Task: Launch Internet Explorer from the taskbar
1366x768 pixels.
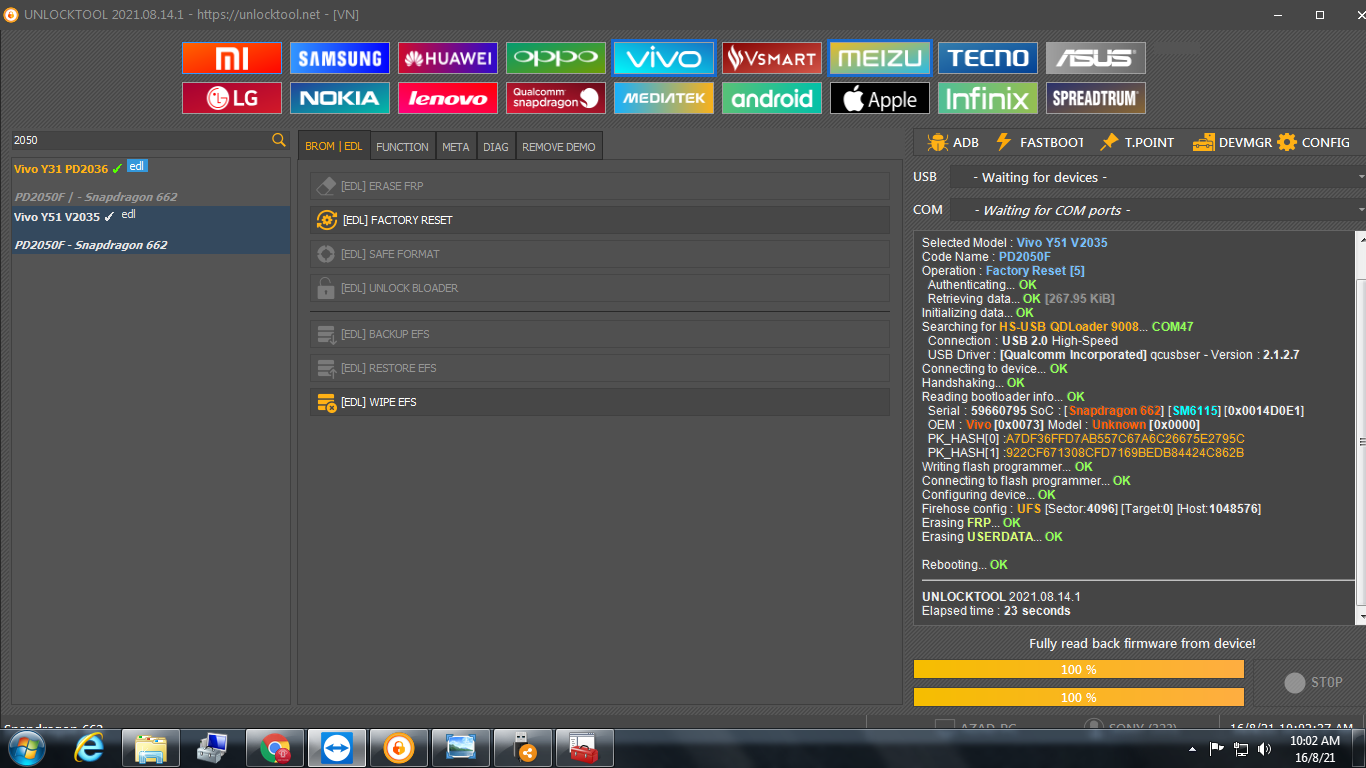Action: point(91,748)
